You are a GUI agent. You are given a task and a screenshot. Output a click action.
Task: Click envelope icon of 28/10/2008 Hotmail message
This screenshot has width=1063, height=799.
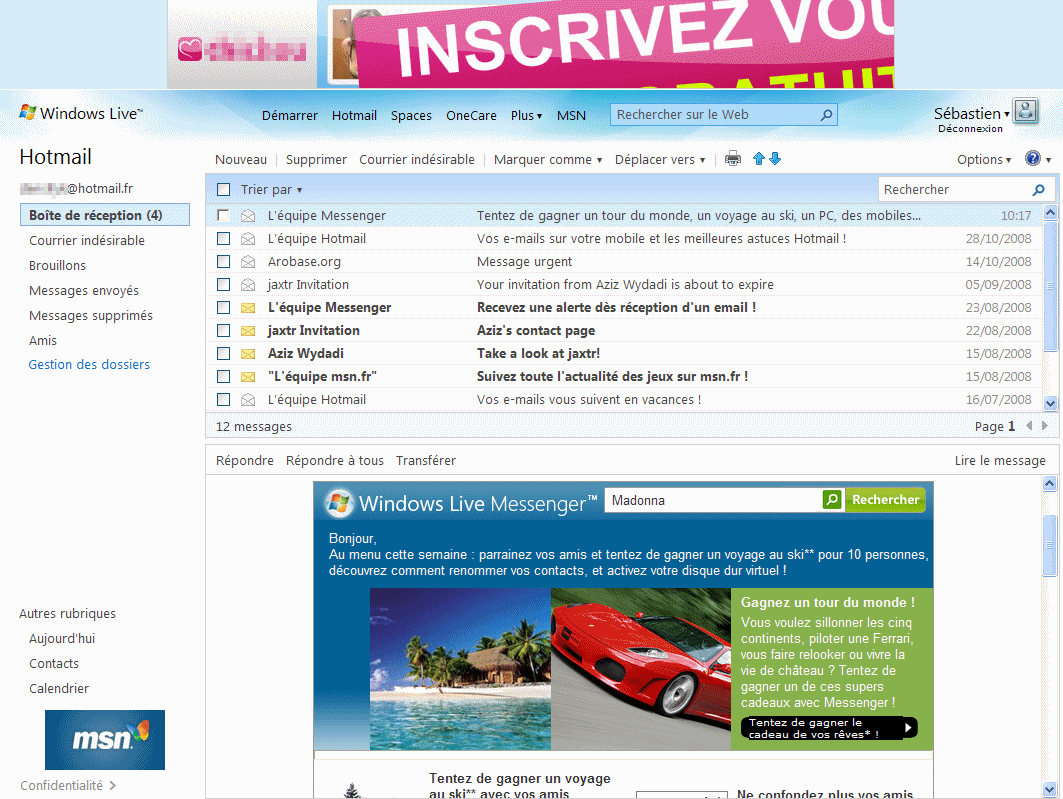[248, 239]
